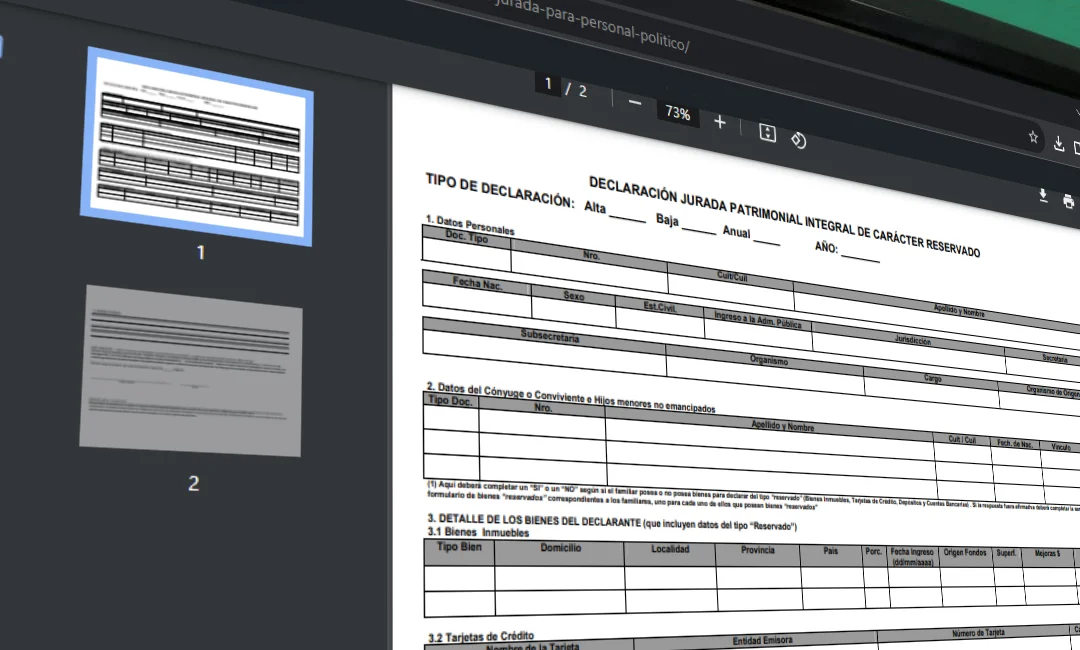Open page 2 thumbnail
Viewport: 1080px width, 650px height.
pyautogui.click(x=191, y=370)
